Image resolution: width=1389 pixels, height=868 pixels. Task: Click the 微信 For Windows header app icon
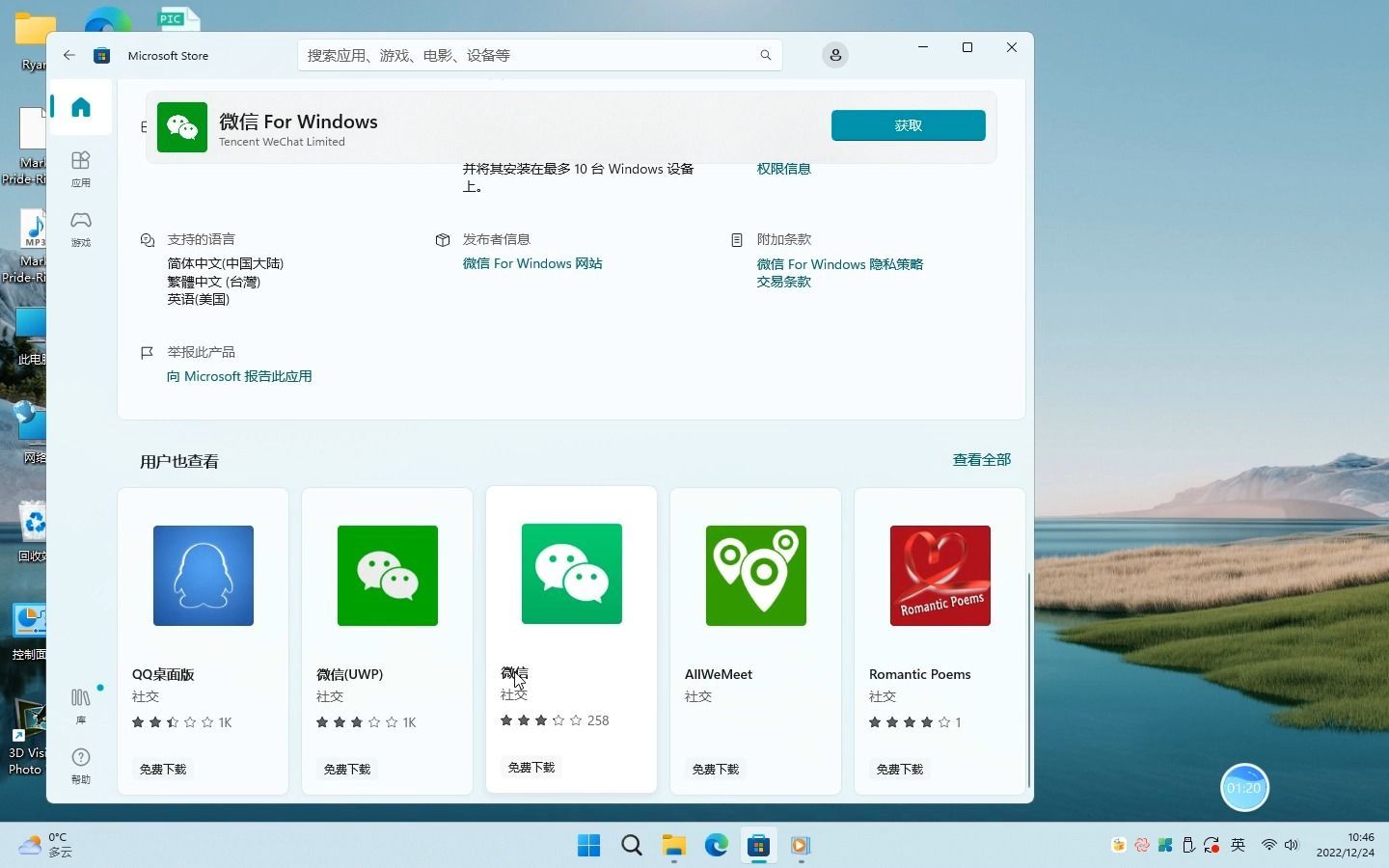(182, 127)
